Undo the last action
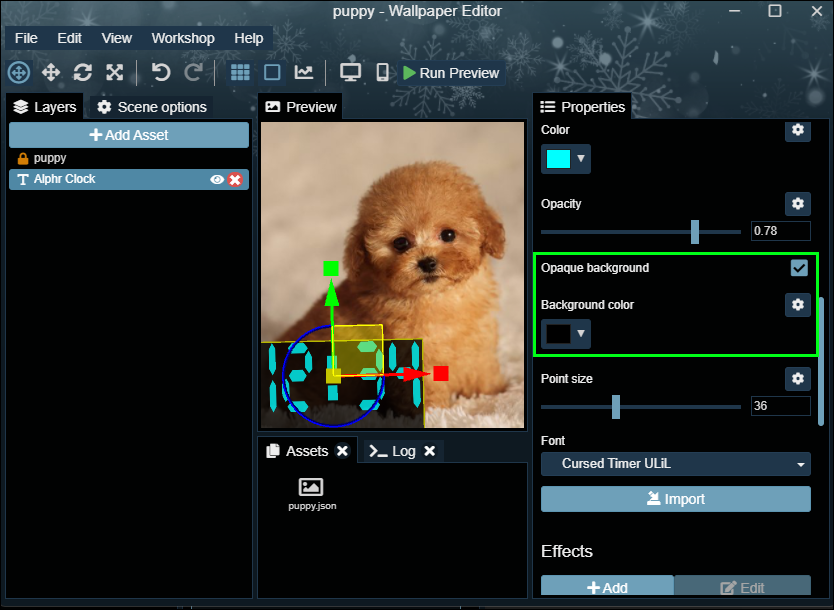Screen dimensions: 834x610 (x=161, y=72)
